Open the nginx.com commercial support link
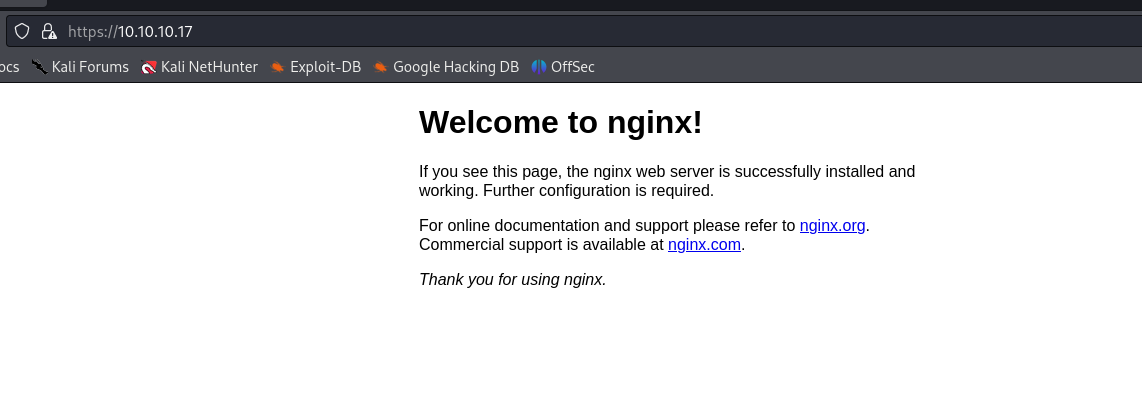 [x=704, y=245]
